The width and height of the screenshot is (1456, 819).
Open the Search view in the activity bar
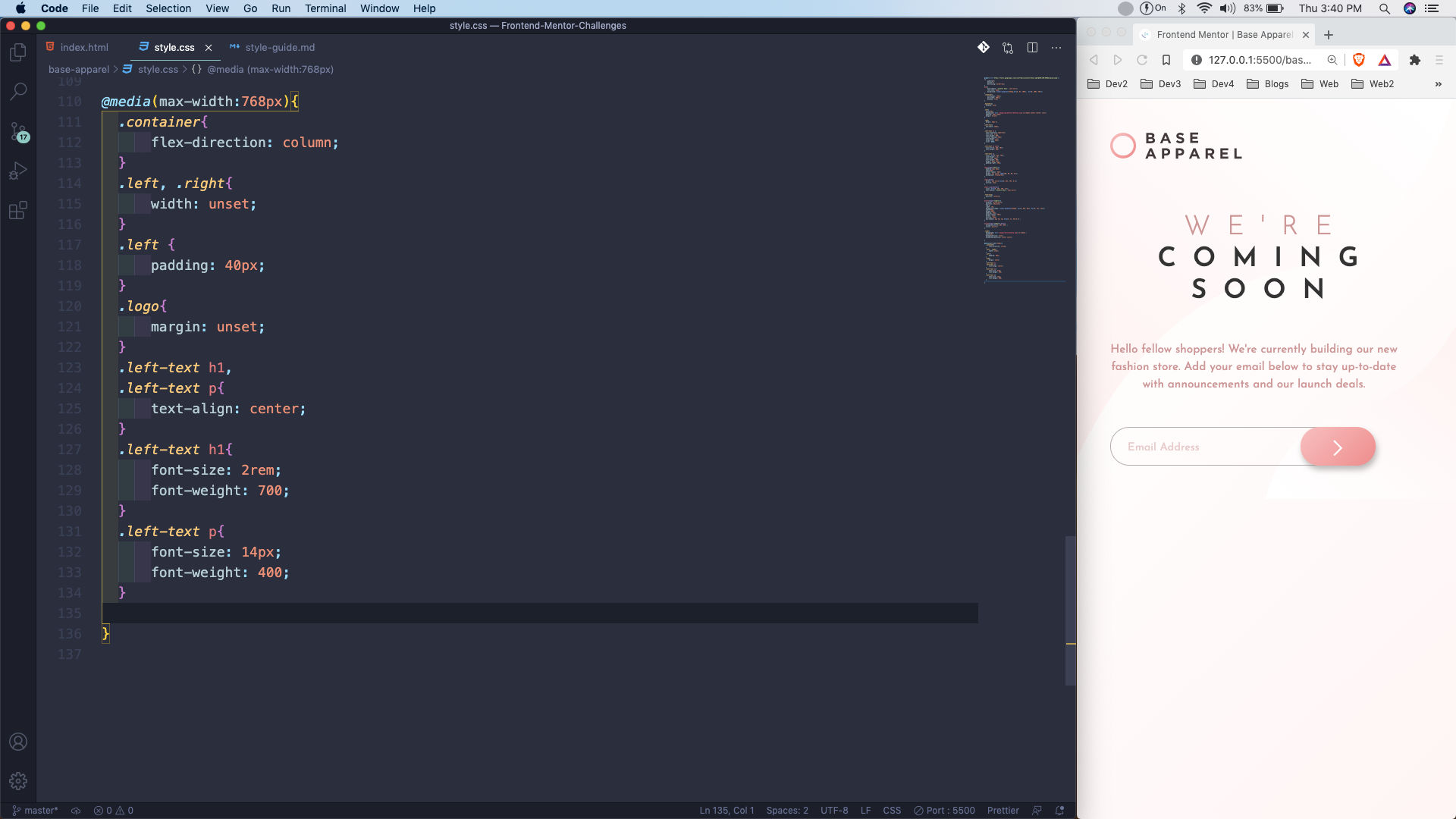click(x=18, y=92)
